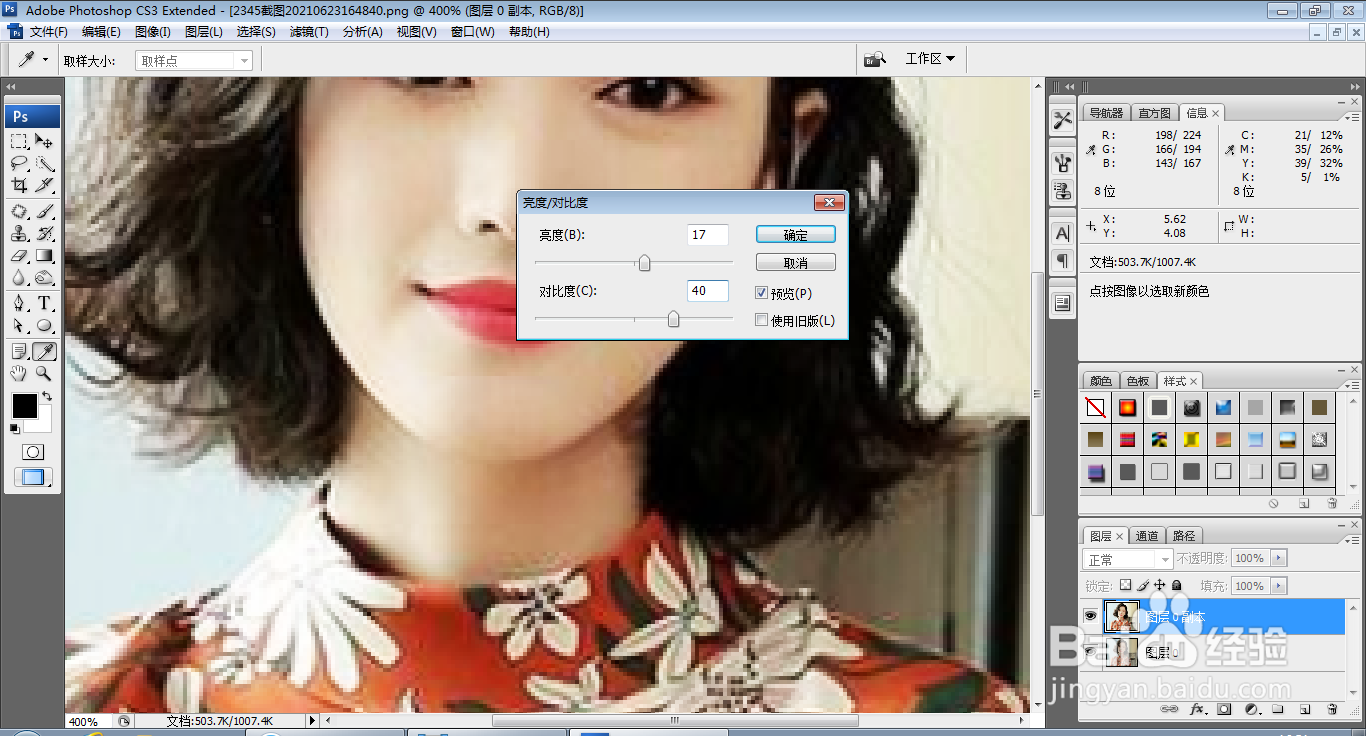Open the Paragraph panel dock icon
This screenshot has width=1366, height=736.
(x=1062, y=260)
